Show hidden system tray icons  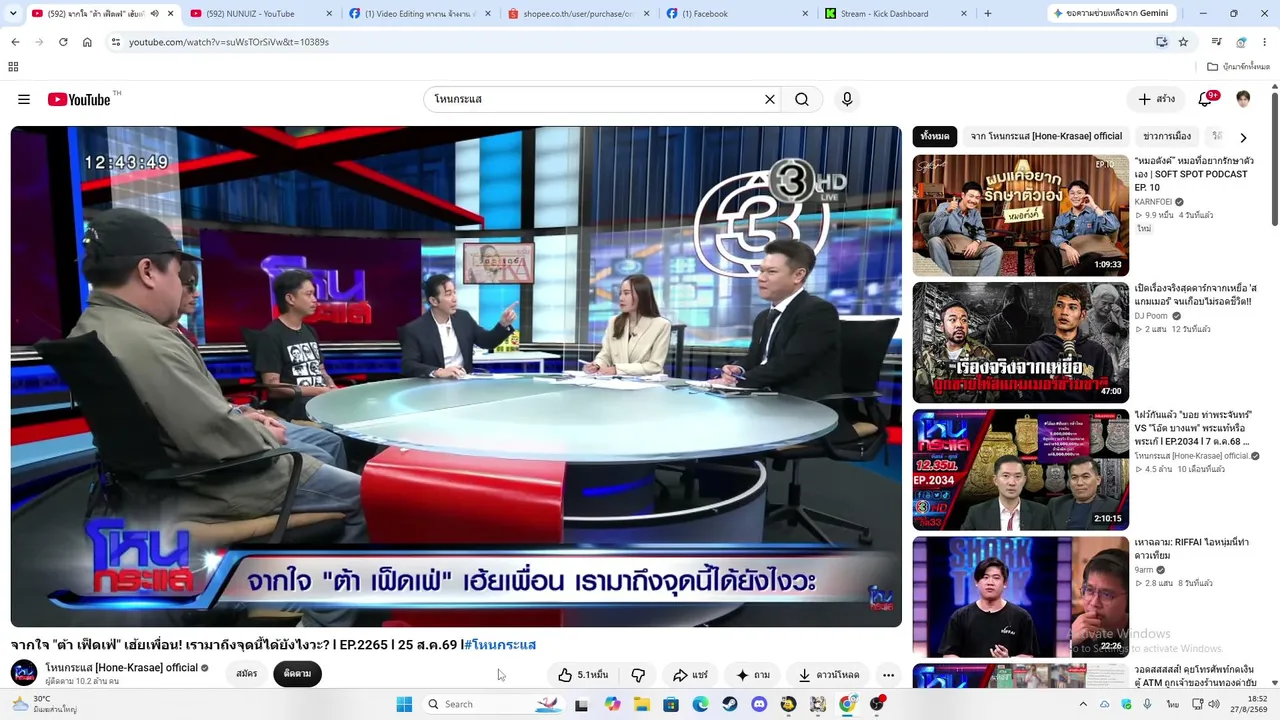pos(1083,704)
